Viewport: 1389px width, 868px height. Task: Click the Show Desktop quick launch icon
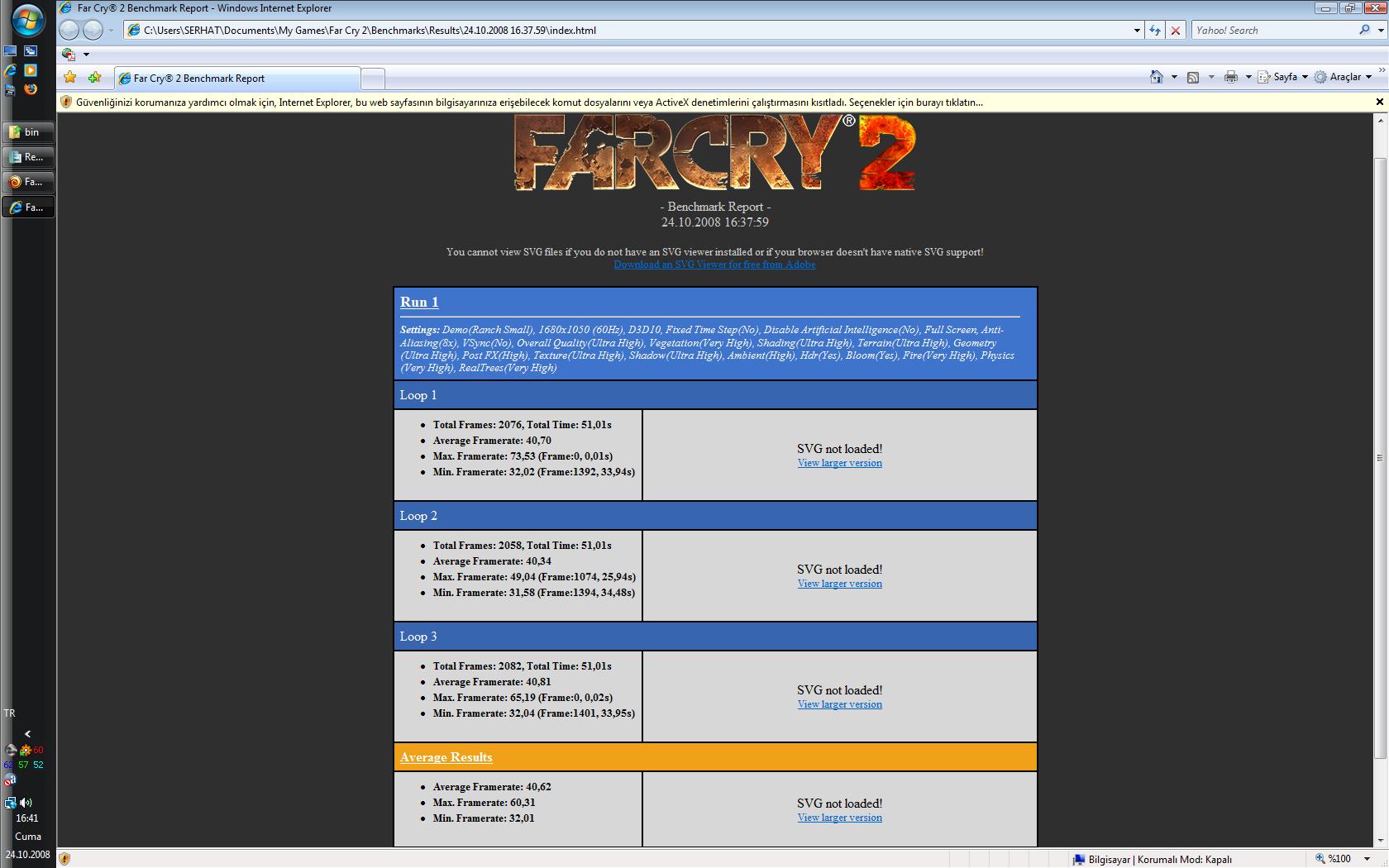11,51
